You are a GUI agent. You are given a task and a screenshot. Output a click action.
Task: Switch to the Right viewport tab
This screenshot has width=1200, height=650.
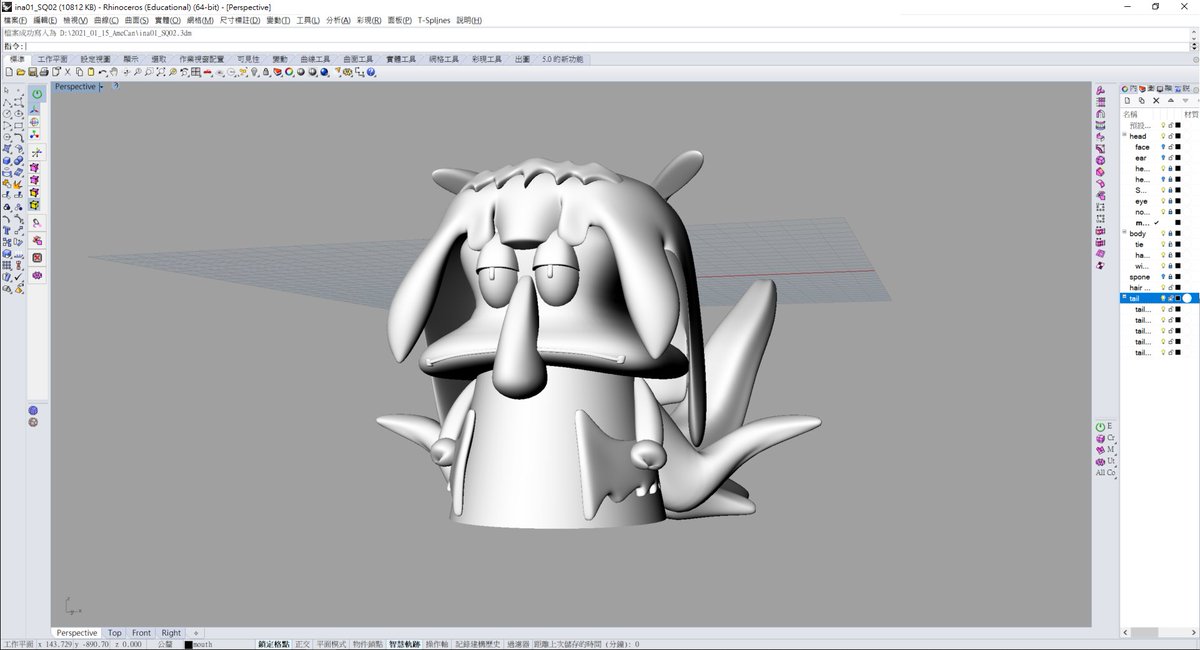pyautogui.click(x=171, y=633)
